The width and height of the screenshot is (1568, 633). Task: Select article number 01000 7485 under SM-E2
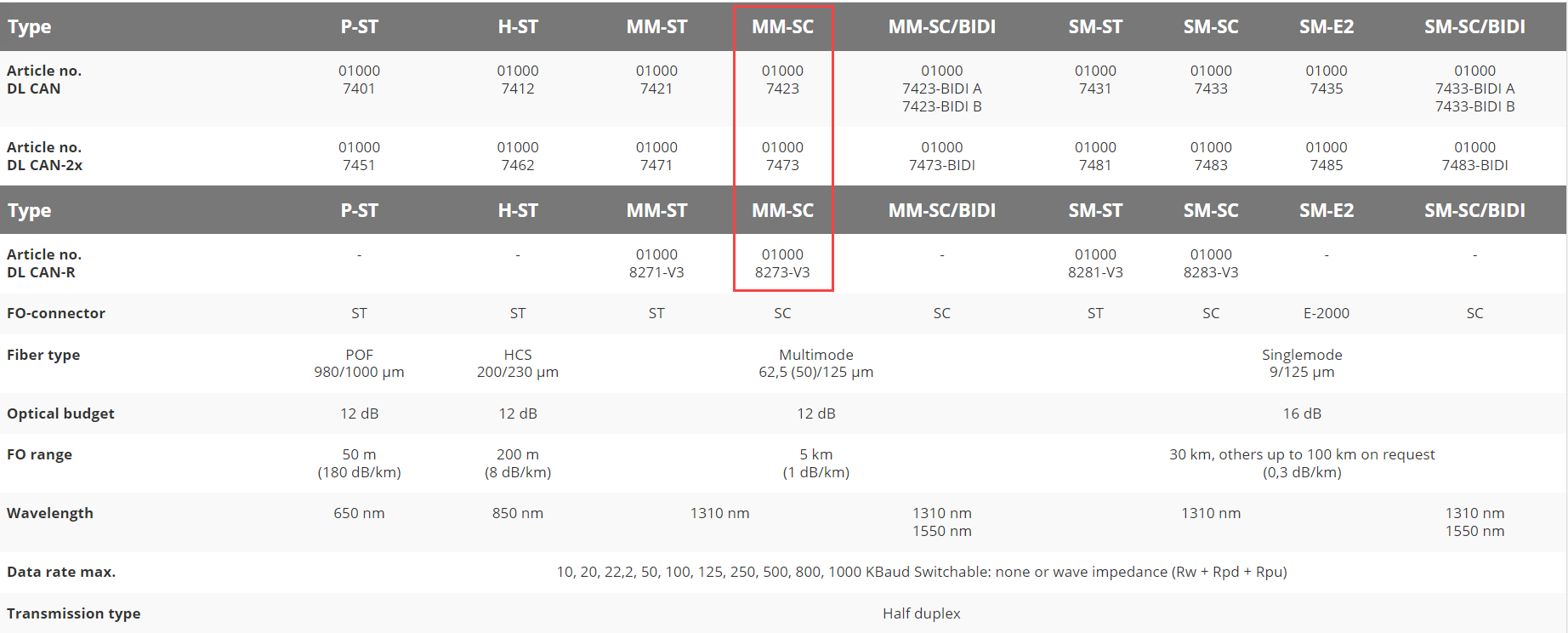click(x=1326, y=157)
